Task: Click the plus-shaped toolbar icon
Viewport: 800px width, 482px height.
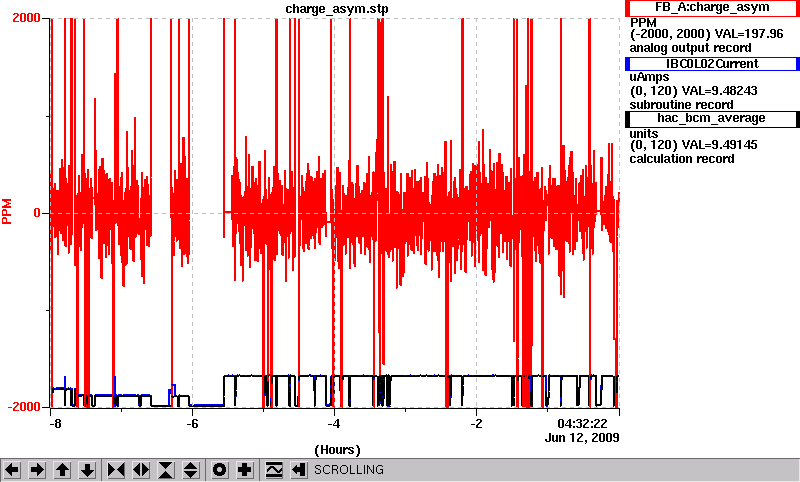Action: 245,469
